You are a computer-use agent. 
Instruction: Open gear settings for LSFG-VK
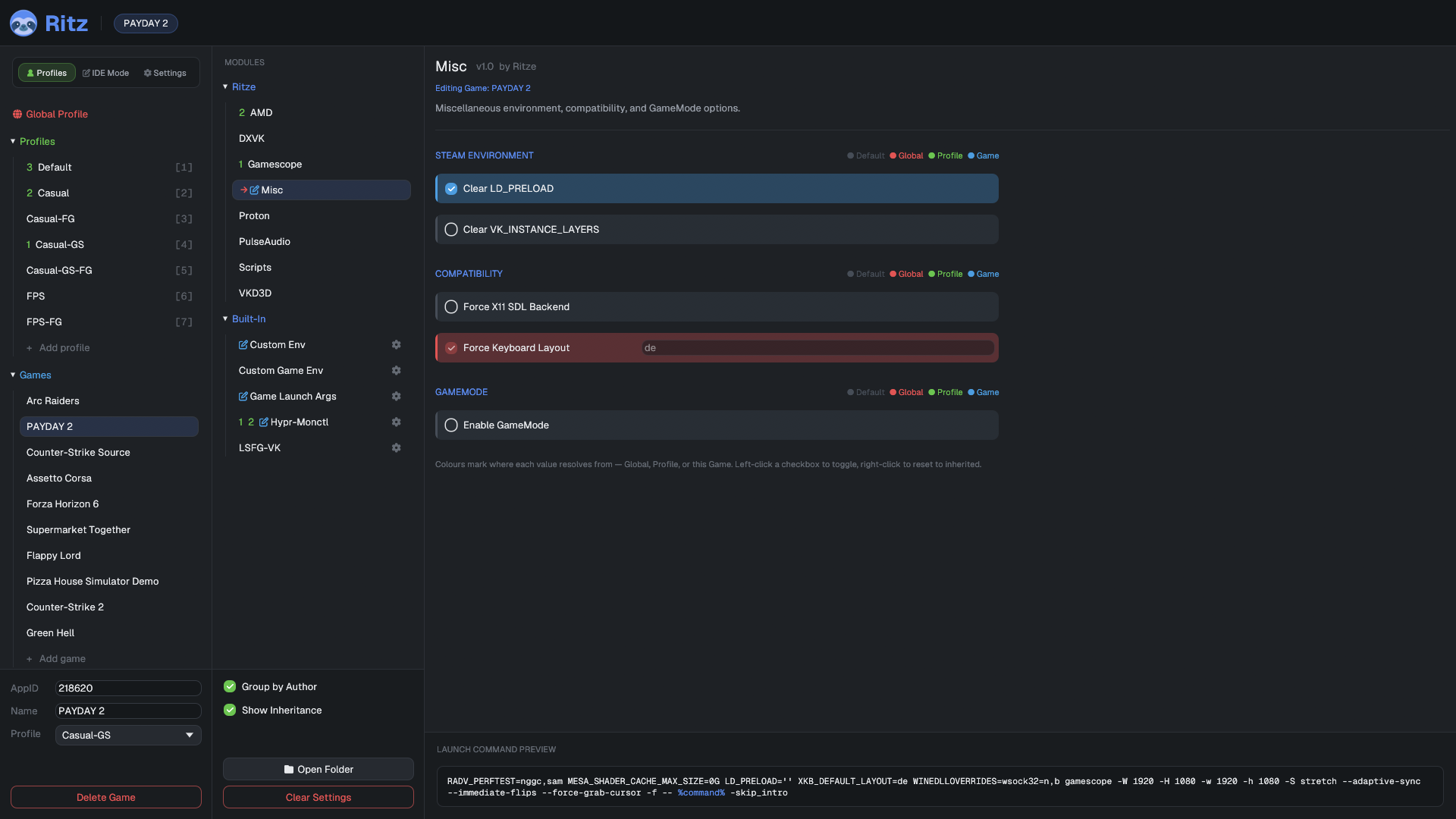pyautogui.click(x=396, y=447)
